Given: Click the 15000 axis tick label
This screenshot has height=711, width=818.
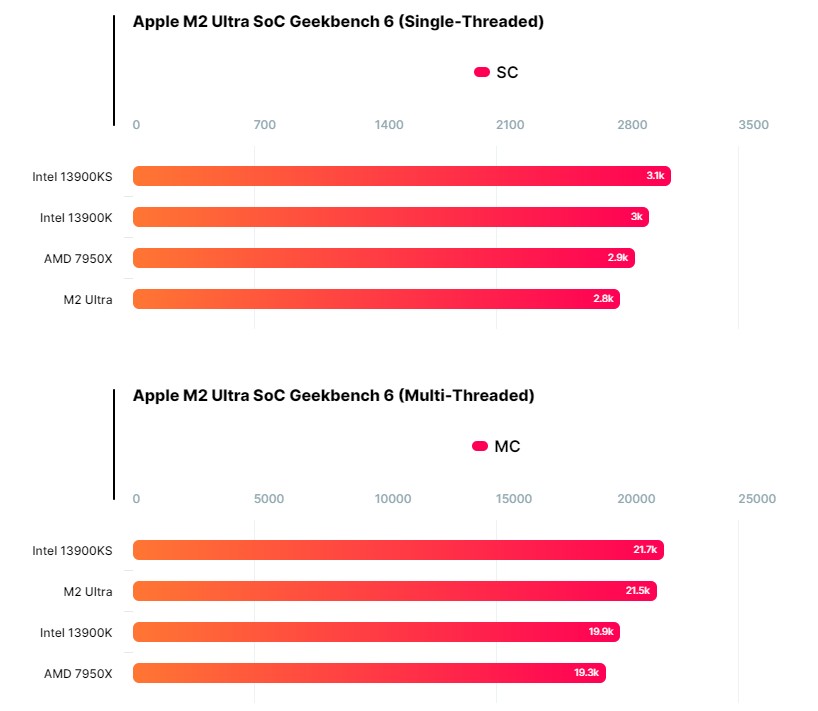Looking at the screenshot, I should point(513,499).
